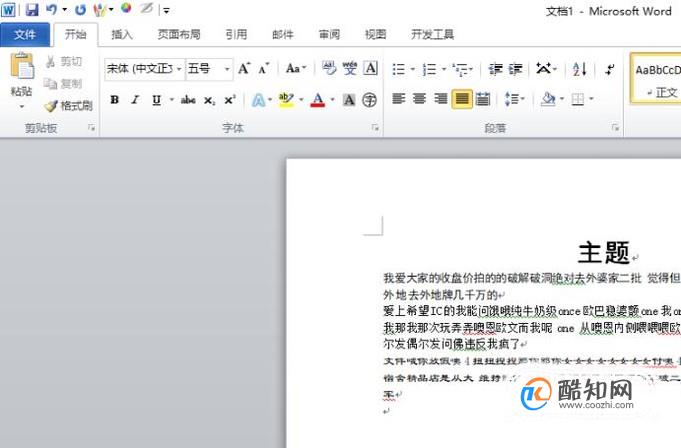The width and height of the screenshot is (681, 448).
Task: Click the Cut (剪切) command
Action: 64,61
